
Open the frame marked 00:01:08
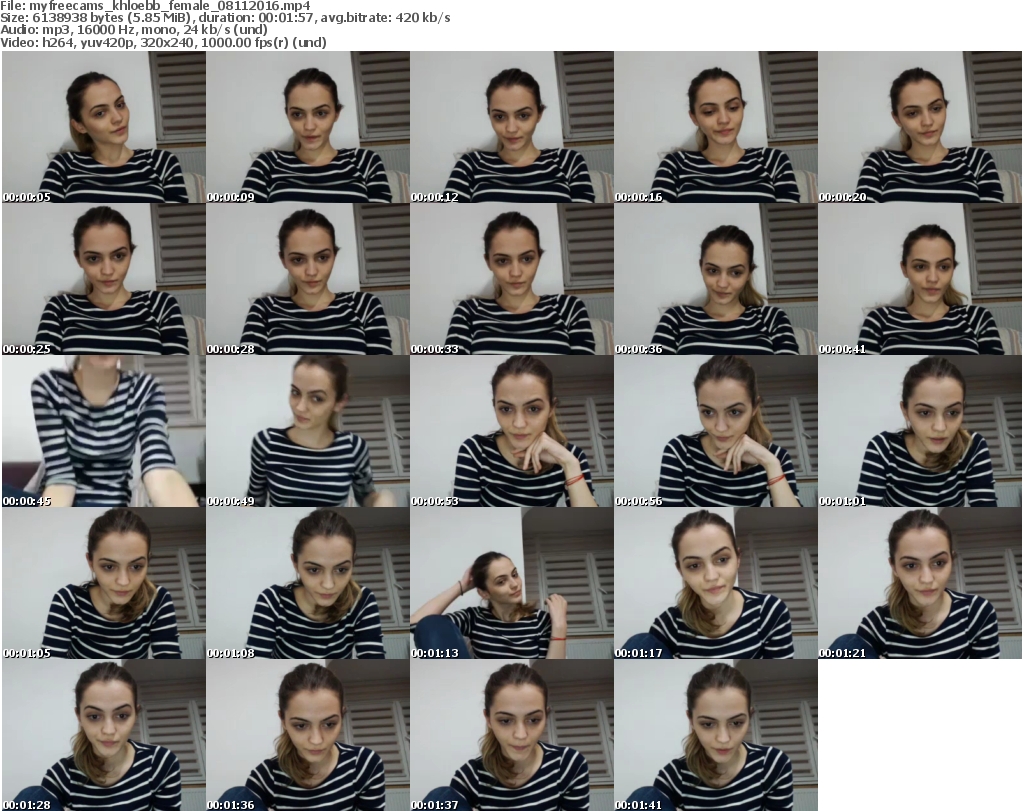pos(307,584)
